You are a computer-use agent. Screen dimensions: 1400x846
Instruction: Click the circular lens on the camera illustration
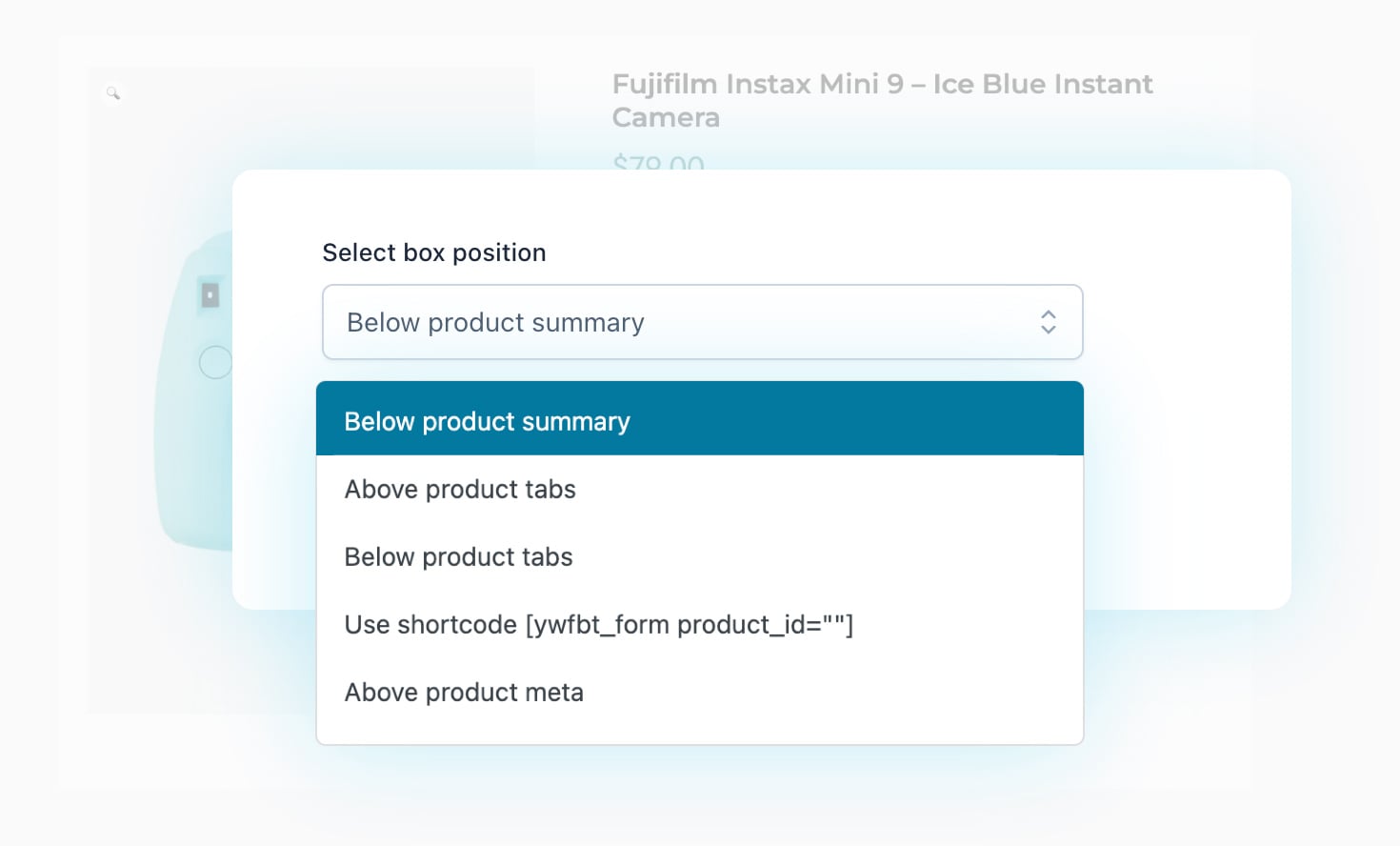pos(215,362)
